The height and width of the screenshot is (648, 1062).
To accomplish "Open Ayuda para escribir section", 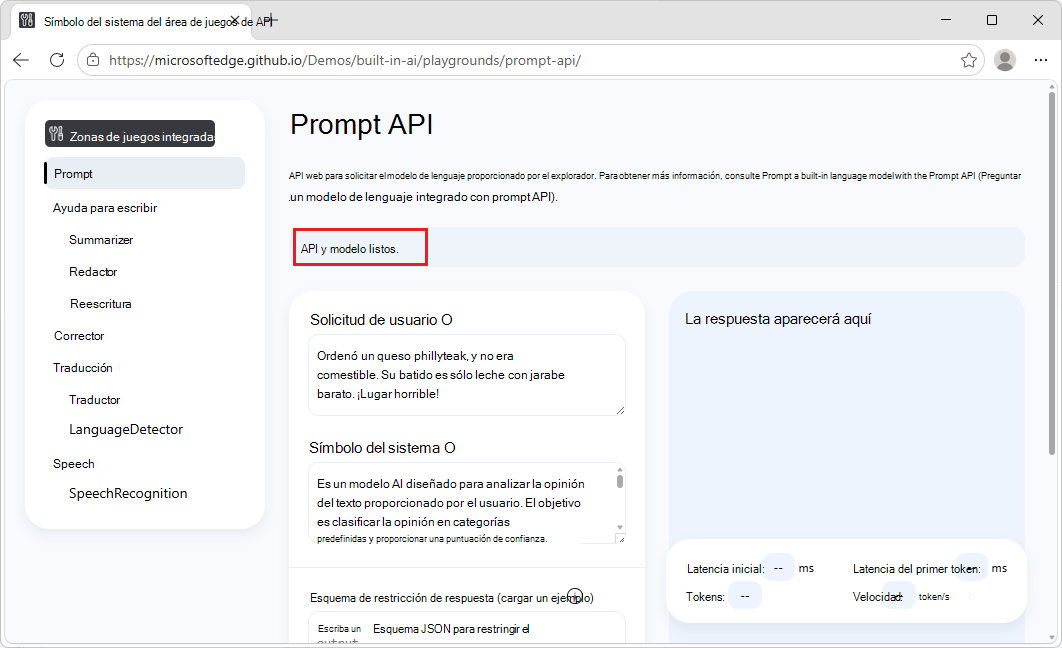I will 105,208.
